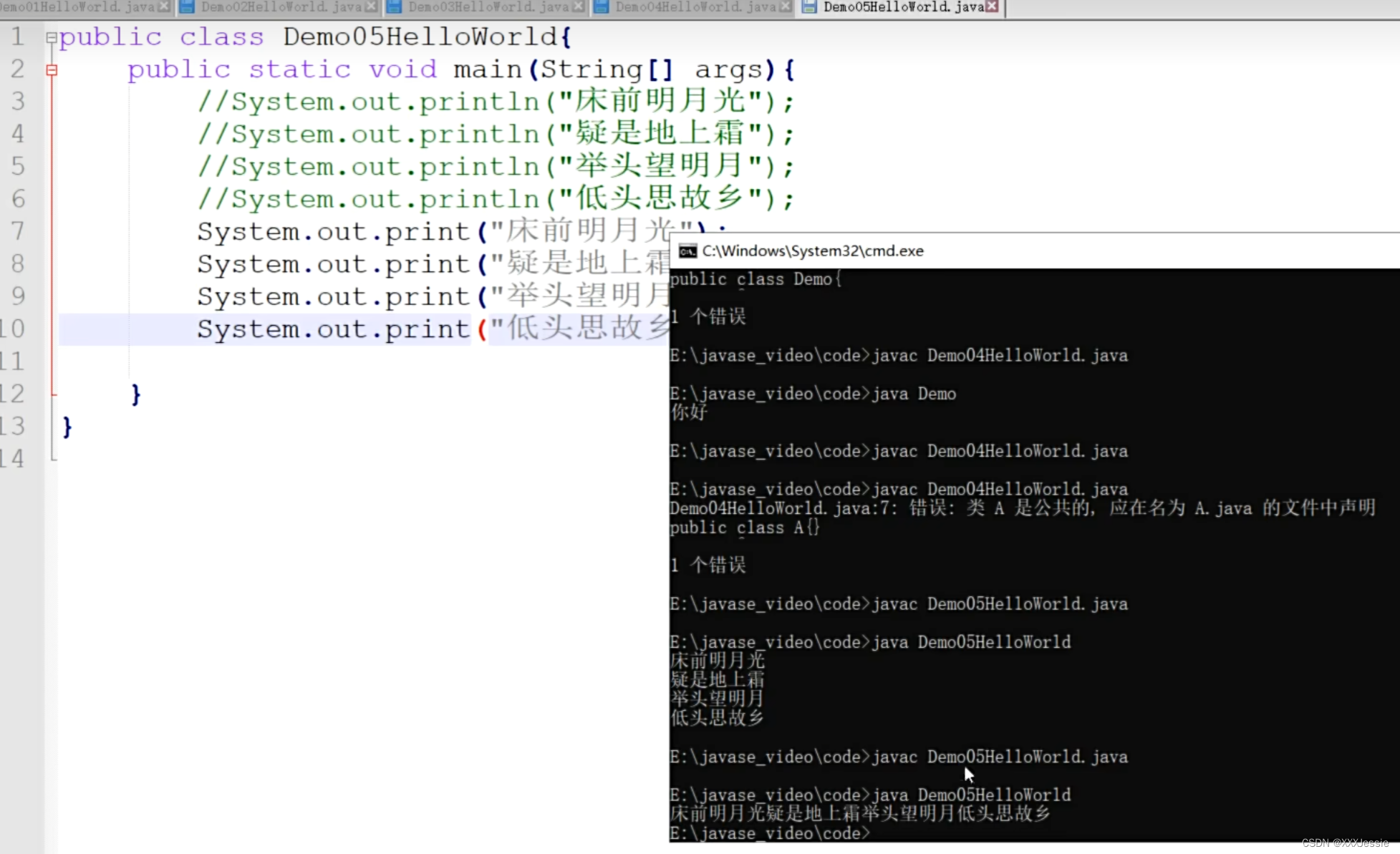Select the active Demo05HelloWorld.java tab
The image size is (1400, 854).
[902, 7]
